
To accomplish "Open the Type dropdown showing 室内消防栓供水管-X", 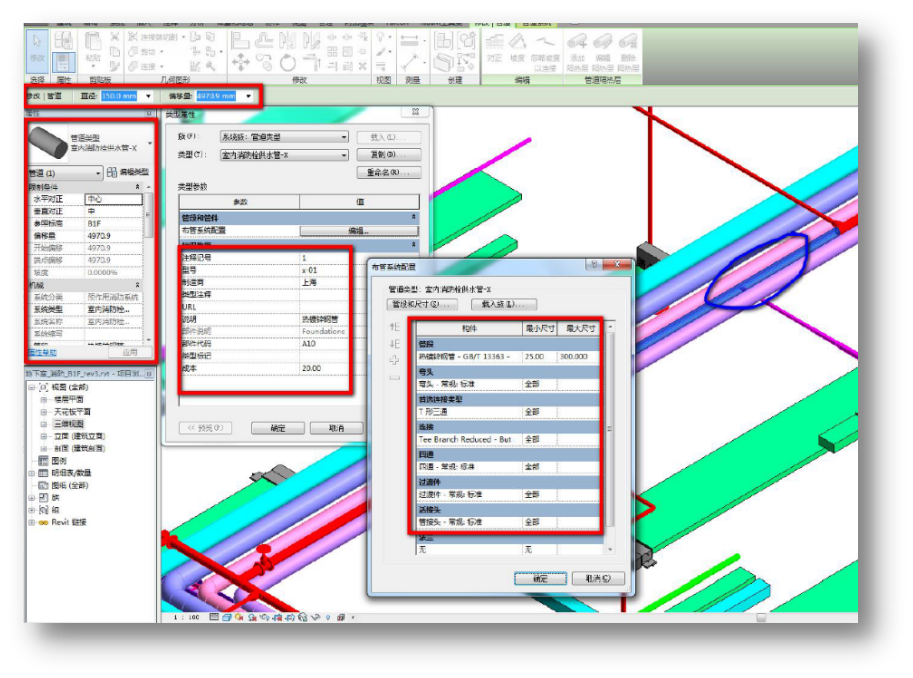I will point(343,155).
